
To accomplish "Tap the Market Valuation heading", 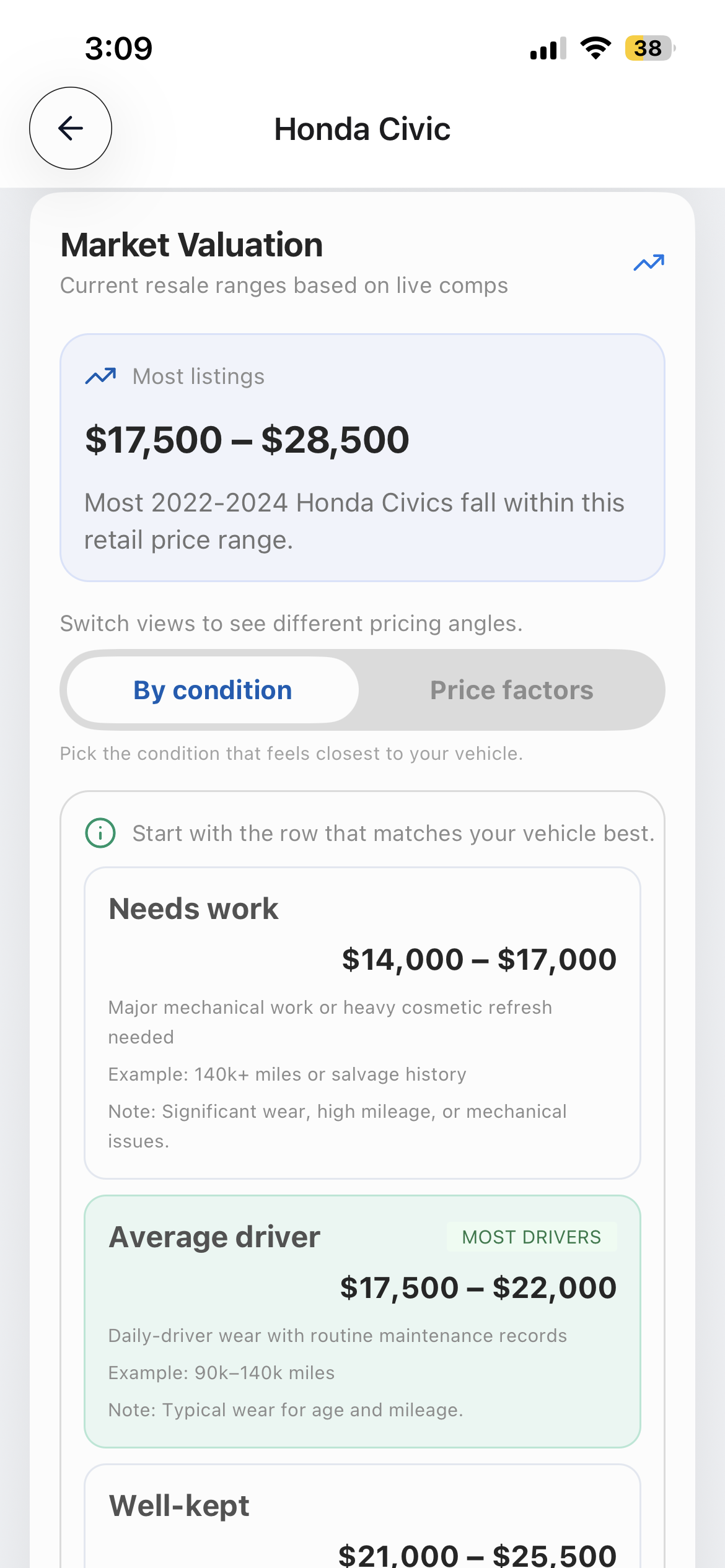I will (x=192, y=245).
